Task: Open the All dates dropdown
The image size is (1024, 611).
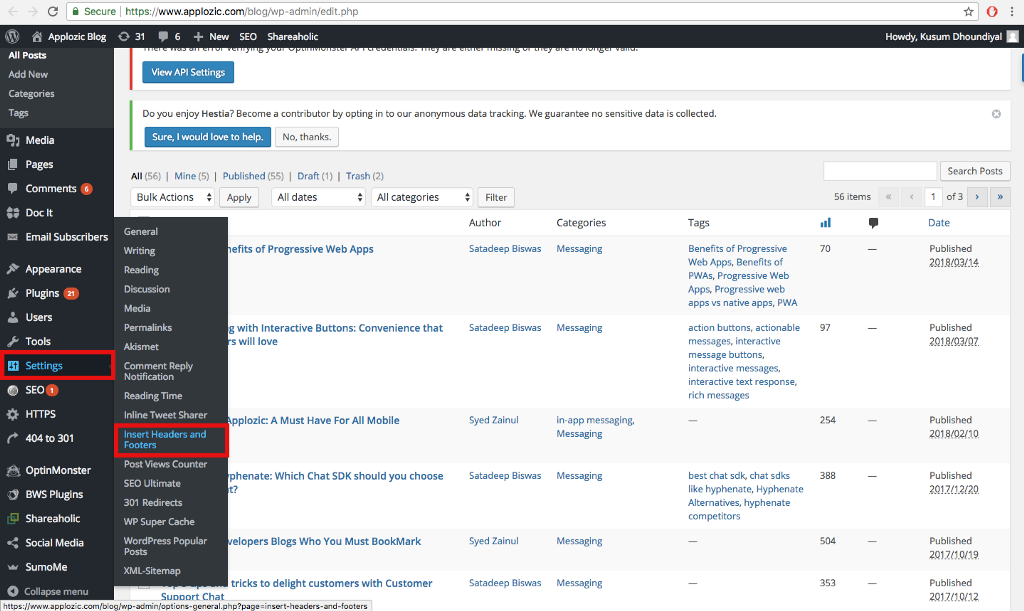Action: pyautogui.click(x=318, y=197)
